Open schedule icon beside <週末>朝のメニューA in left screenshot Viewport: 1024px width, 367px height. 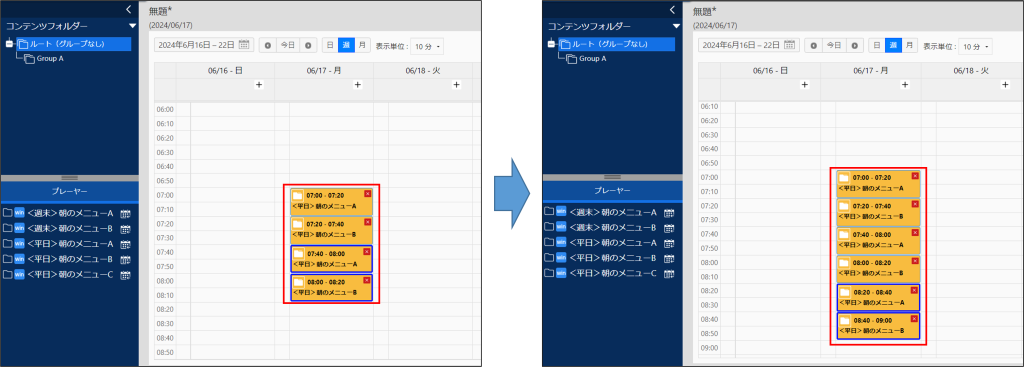click(x=125, y=213)
